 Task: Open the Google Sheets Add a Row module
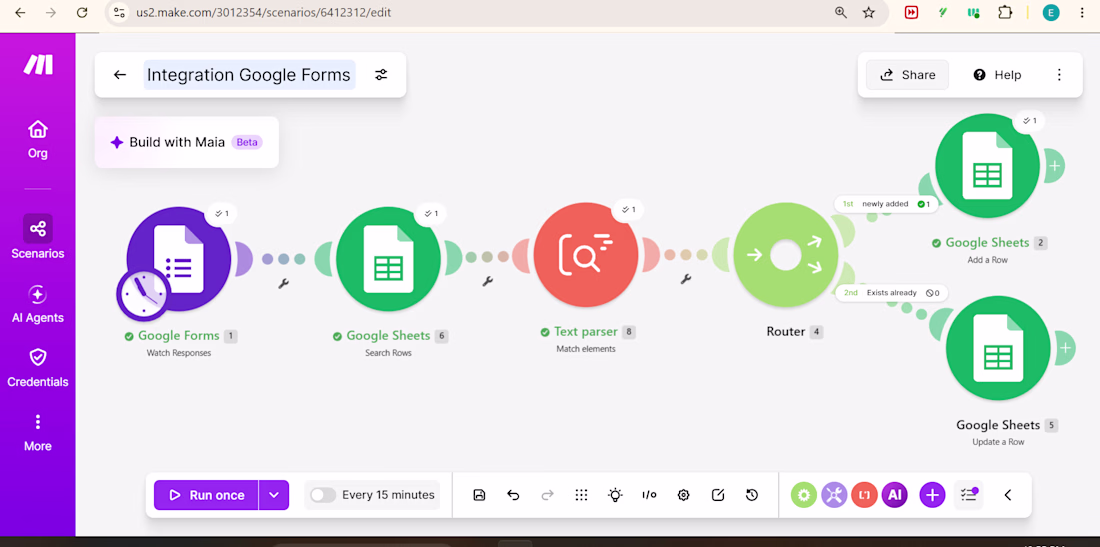coord(987,166)
